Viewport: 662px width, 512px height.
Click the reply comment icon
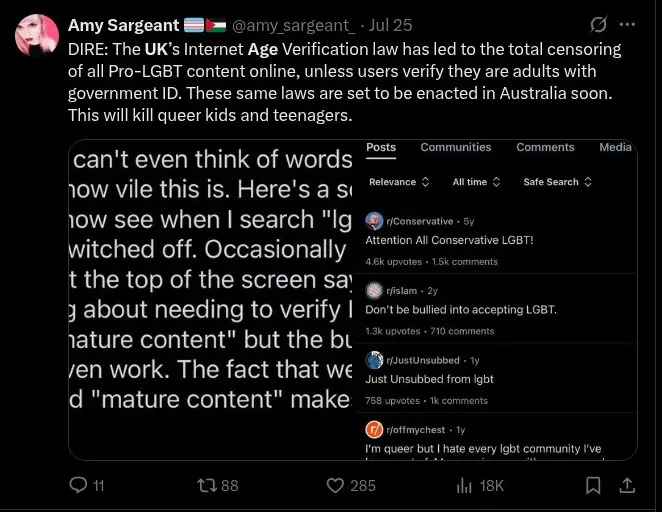click(x=79, y=485)
